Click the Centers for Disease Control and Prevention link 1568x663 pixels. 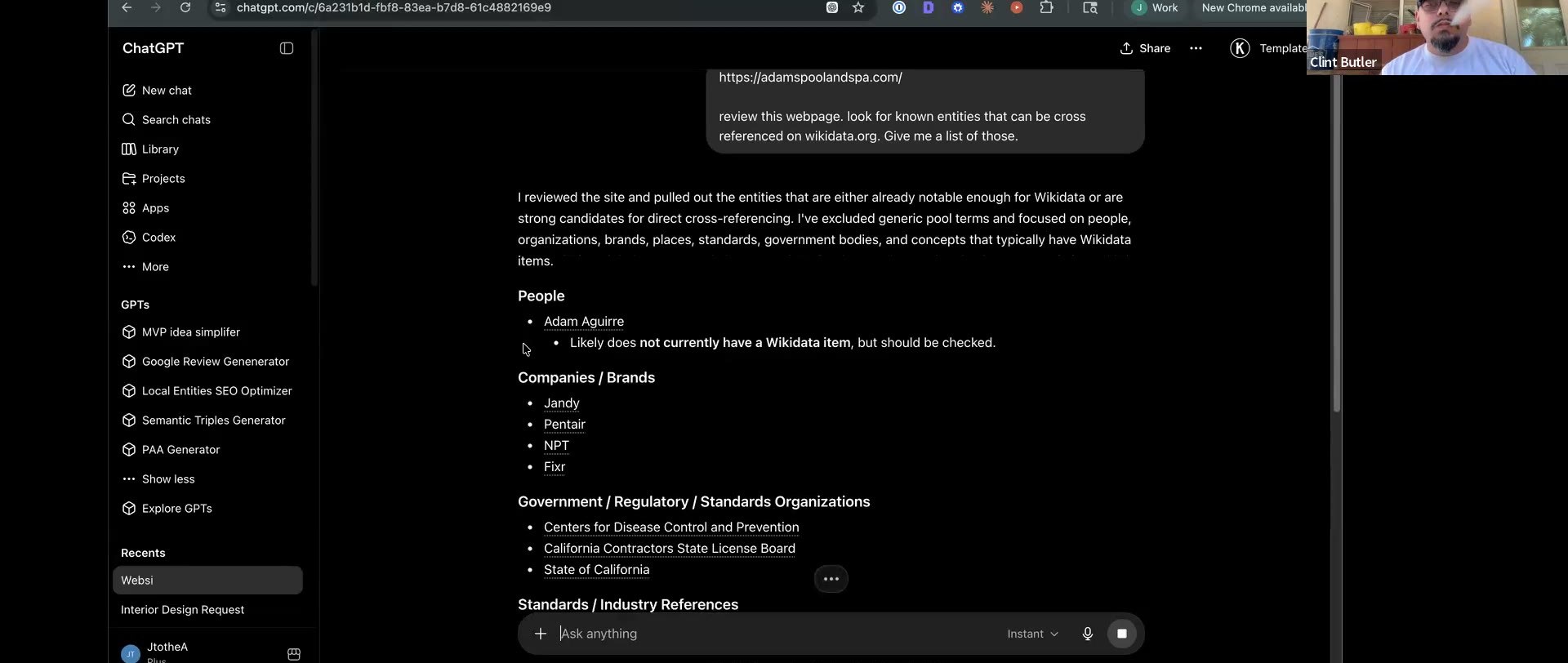671,527
